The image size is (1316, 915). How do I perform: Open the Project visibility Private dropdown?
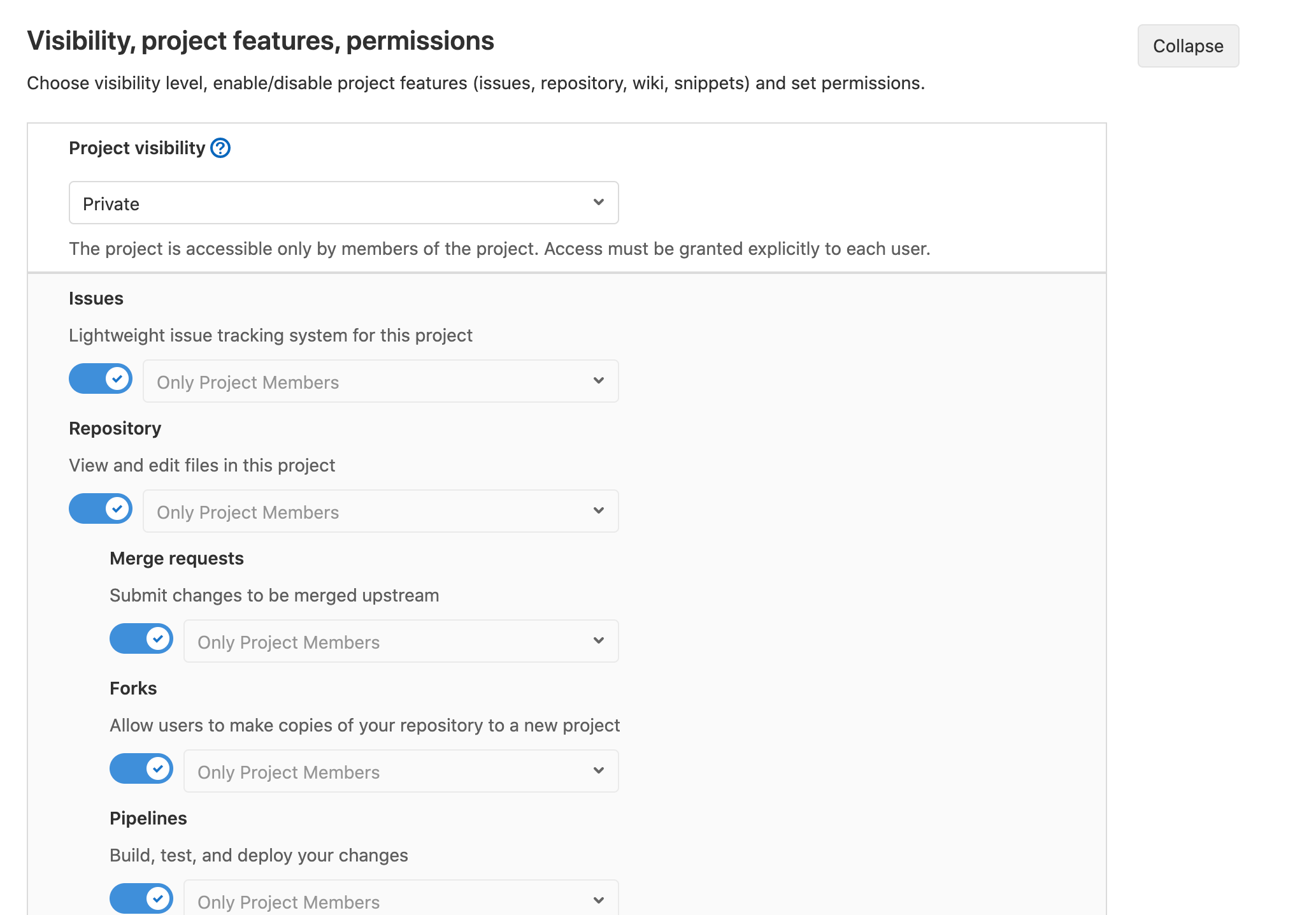(343, 203)
